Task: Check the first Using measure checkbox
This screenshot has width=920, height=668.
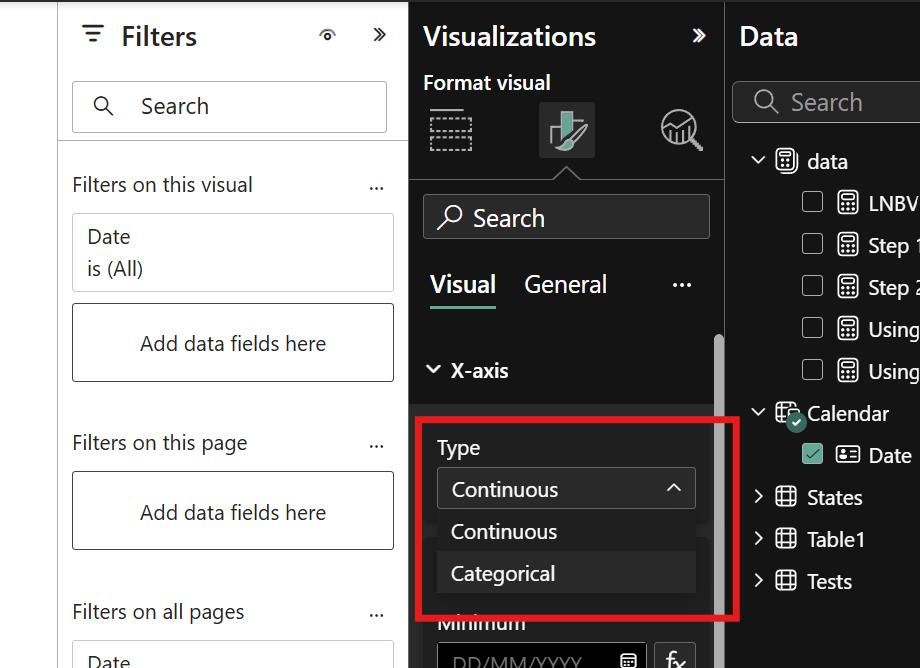Action: [x=812, y=328]
